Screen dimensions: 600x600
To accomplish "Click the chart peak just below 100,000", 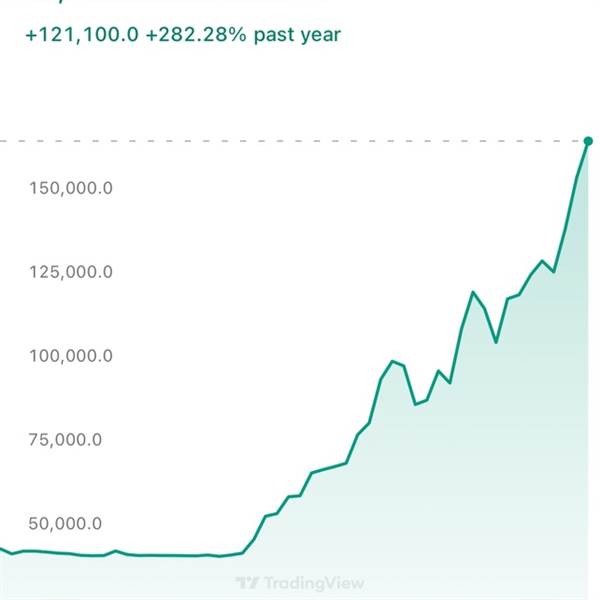I will (x=392, y=361).
